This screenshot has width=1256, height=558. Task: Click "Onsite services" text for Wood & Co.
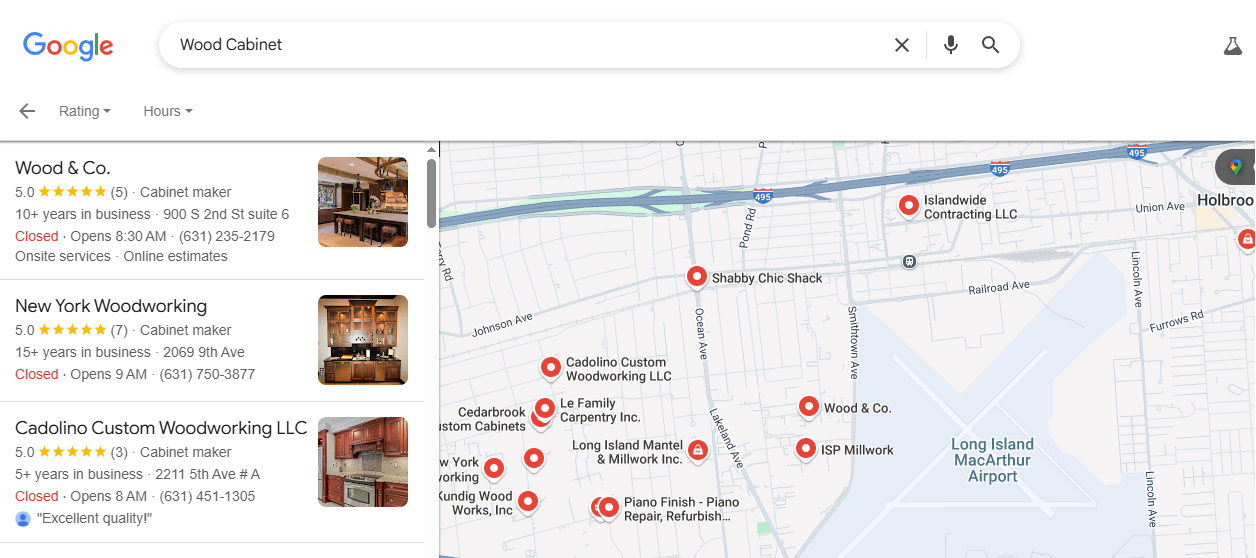coord(63,256)
